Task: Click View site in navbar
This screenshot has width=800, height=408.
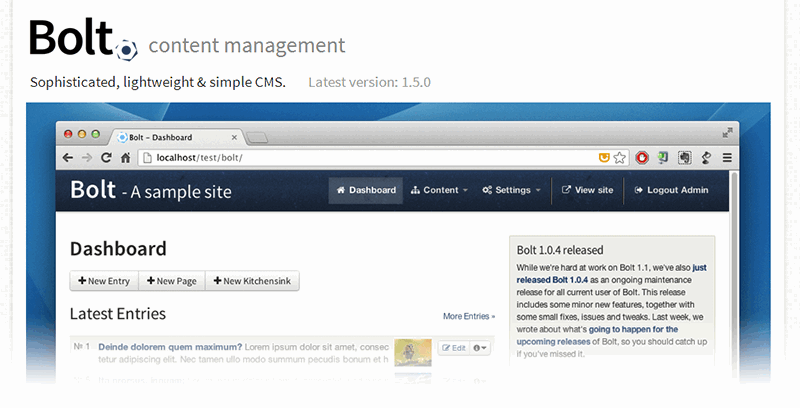Action: [x=588, y=190]
